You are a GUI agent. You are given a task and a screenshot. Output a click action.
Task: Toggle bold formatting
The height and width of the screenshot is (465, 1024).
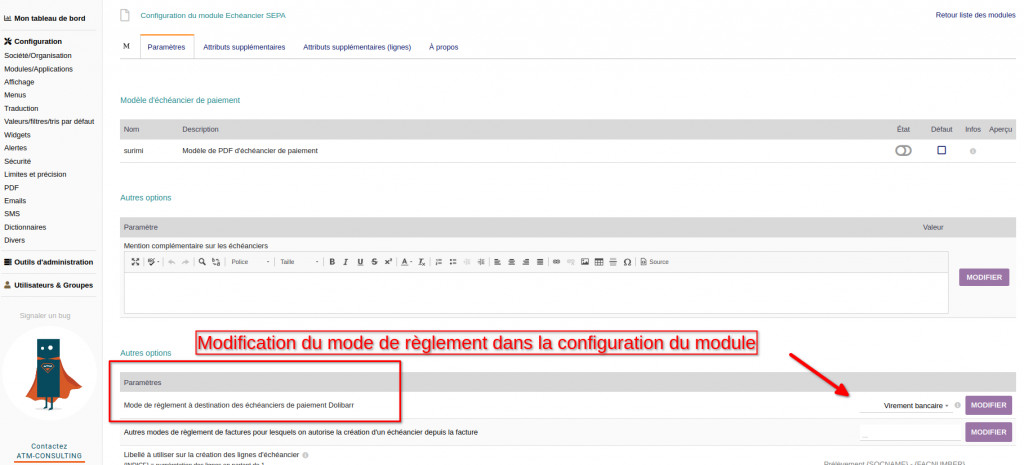pos(332,262)
